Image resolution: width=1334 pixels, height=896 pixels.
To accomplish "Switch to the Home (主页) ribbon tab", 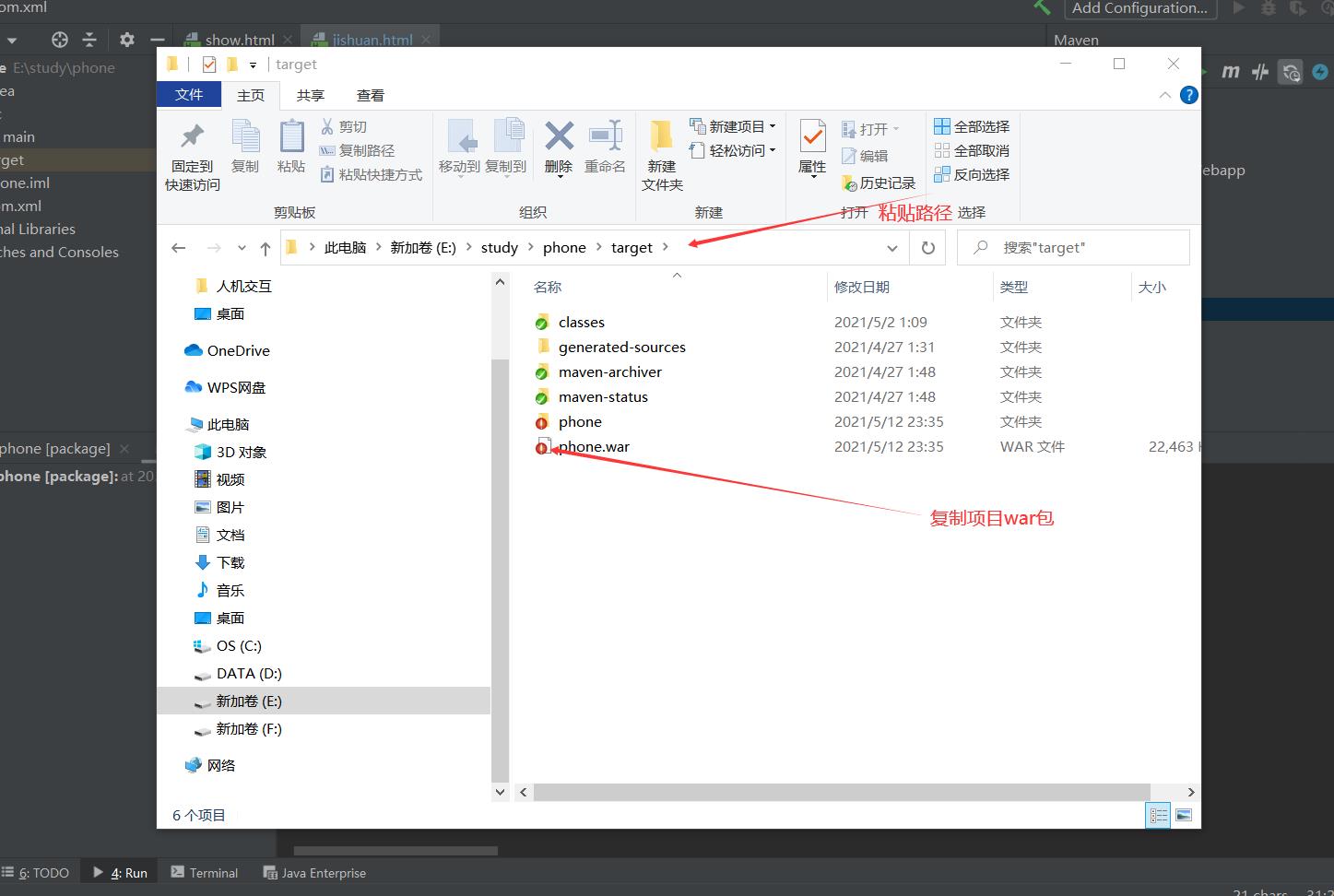I will tap(251, 95).
